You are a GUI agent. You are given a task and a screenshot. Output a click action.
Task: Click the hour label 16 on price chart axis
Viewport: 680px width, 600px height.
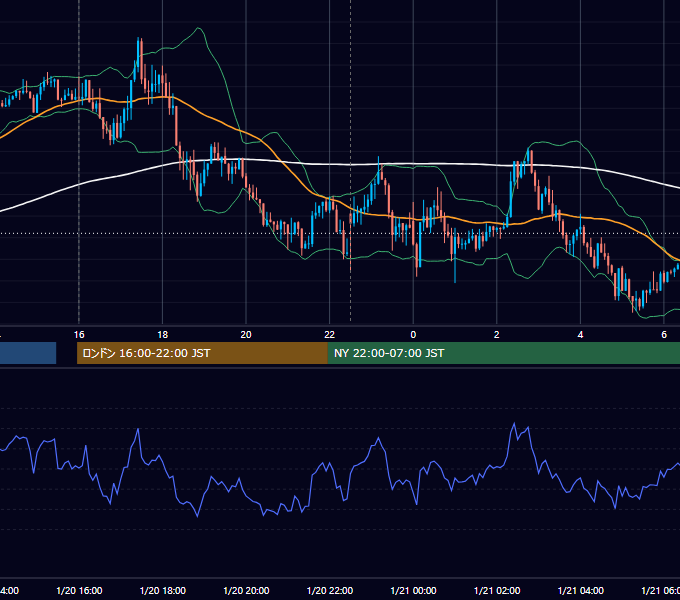point(79,335)
